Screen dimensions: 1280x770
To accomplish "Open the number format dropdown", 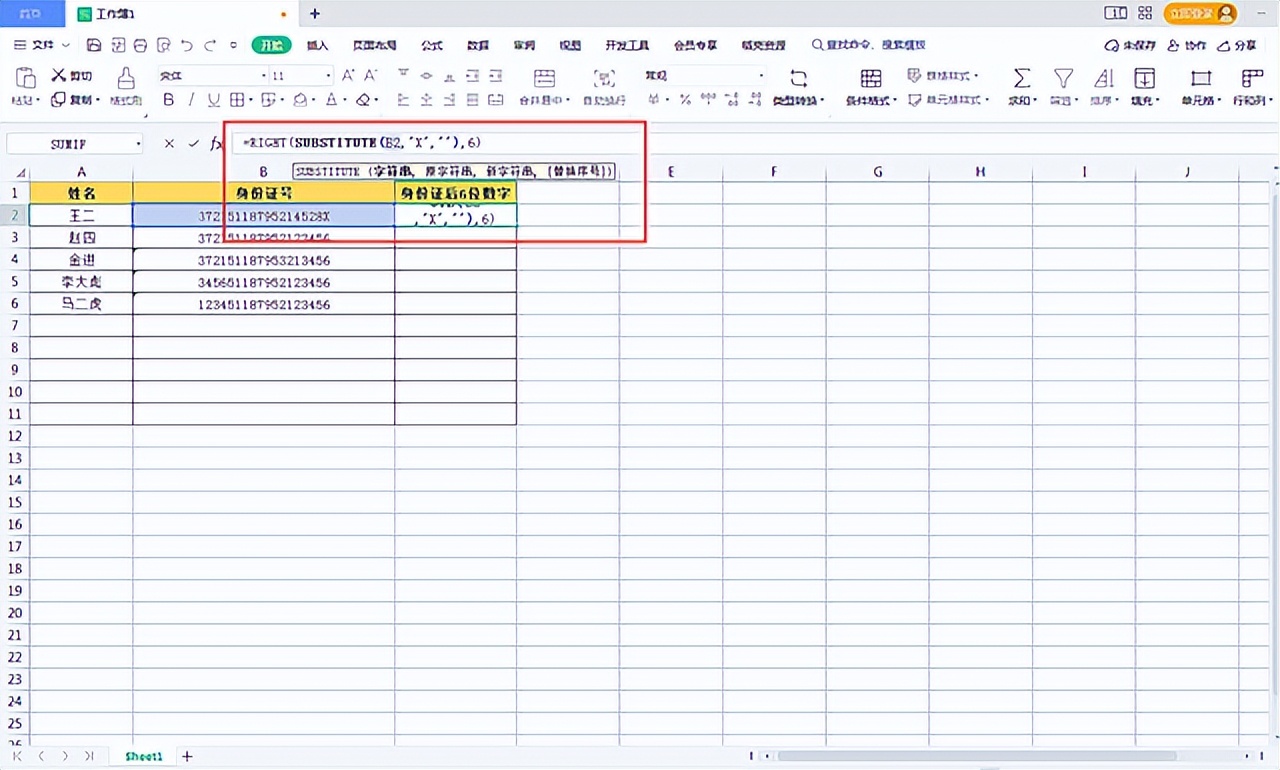I will tap(761, 76).
